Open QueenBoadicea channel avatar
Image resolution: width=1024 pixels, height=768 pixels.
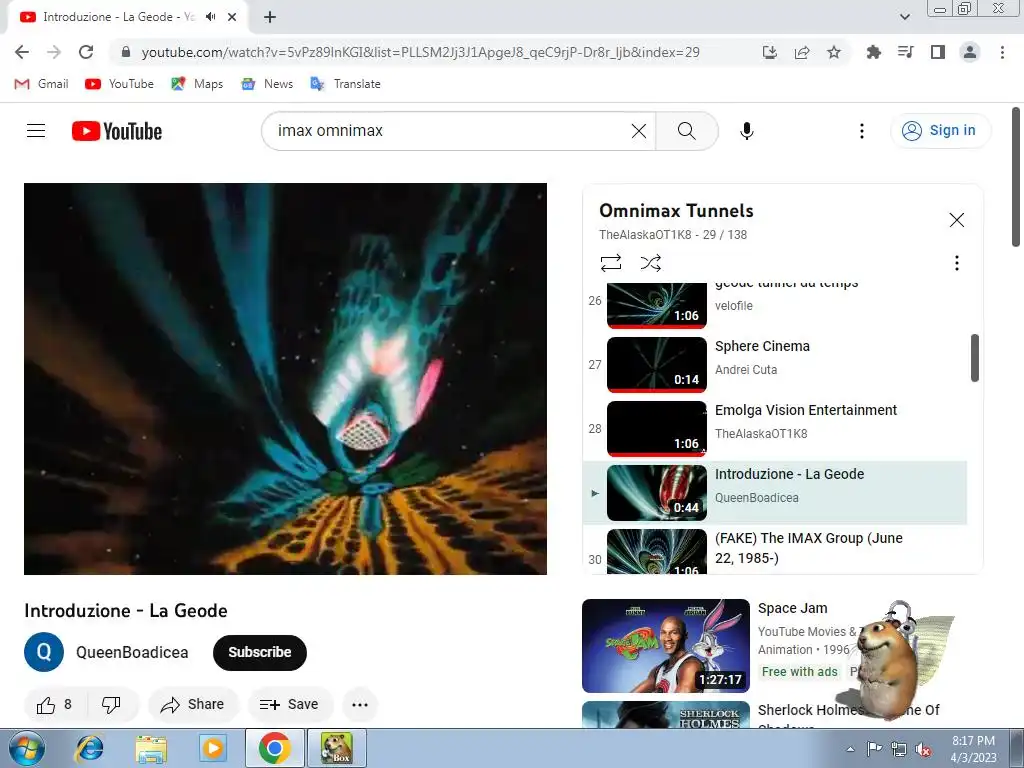44,652
